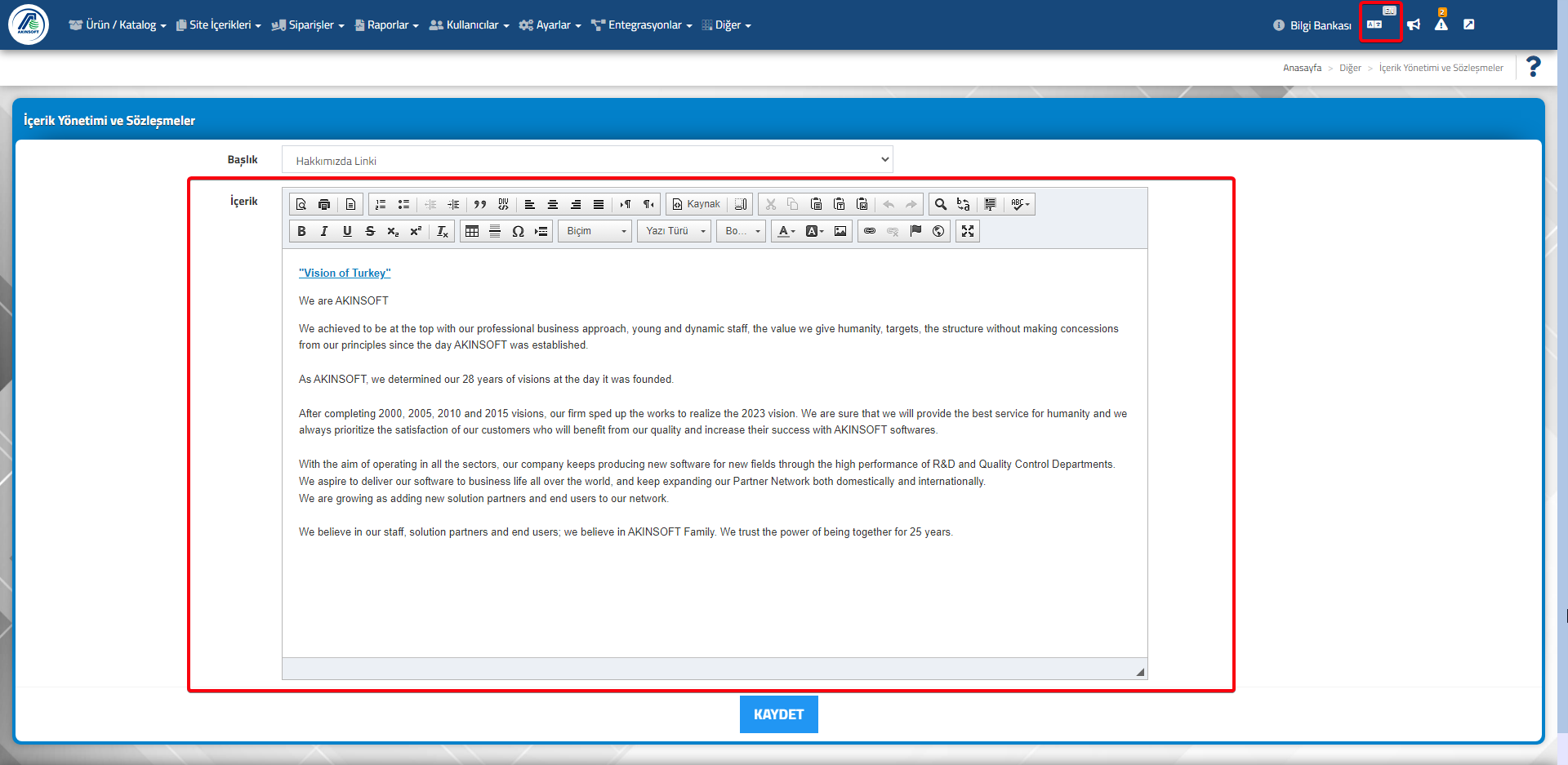
Task: Insert a hyperlink
Action: pos(870,231)
